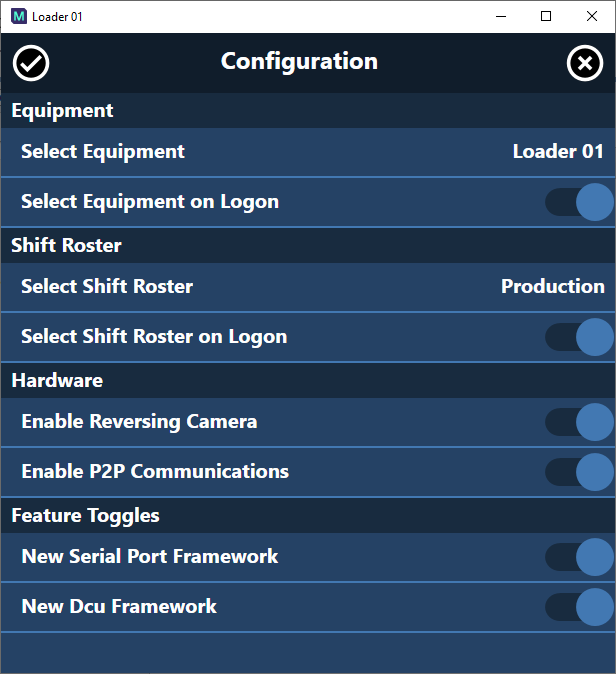Click the app logo in the title bar
The height and width of the screenshot is (674, 616).
tap(18, 17)
